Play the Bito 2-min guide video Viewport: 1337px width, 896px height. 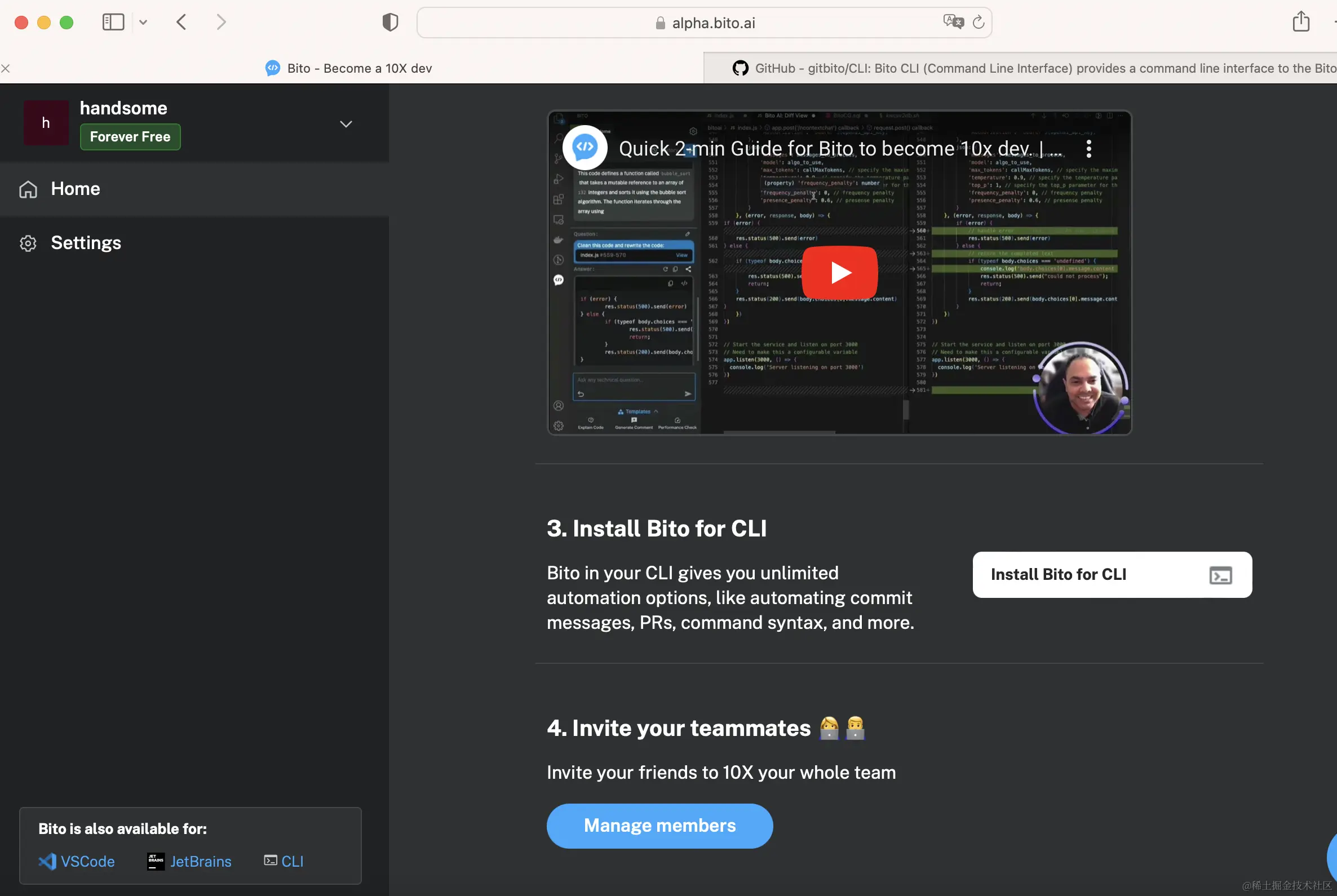coord(839,273)
